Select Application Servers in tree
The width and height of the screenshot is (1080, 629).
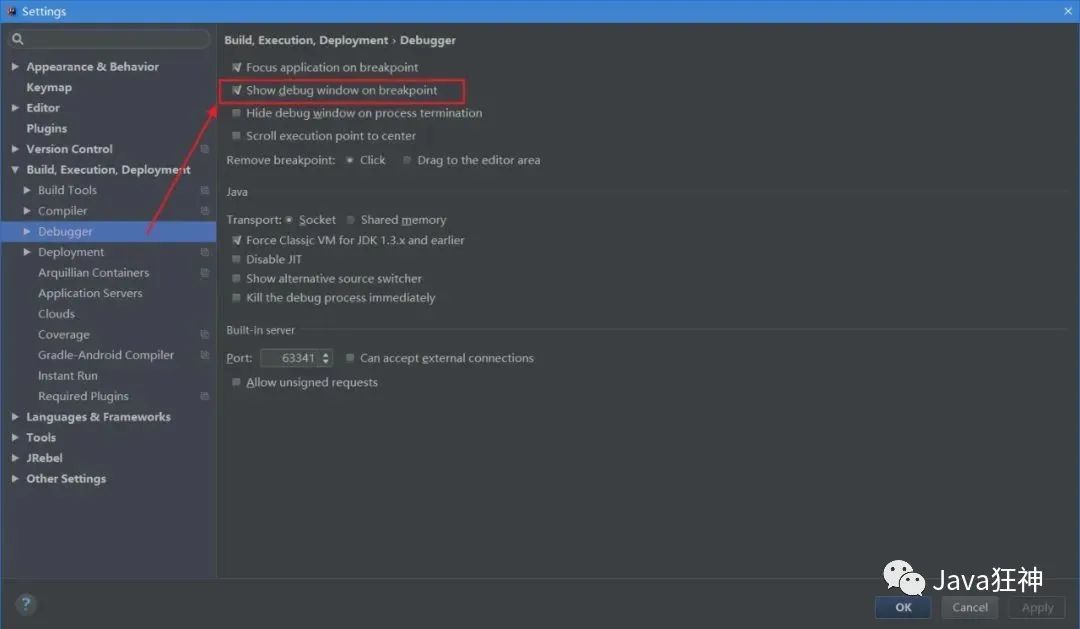pyautogui.click(x=90, y=293)
